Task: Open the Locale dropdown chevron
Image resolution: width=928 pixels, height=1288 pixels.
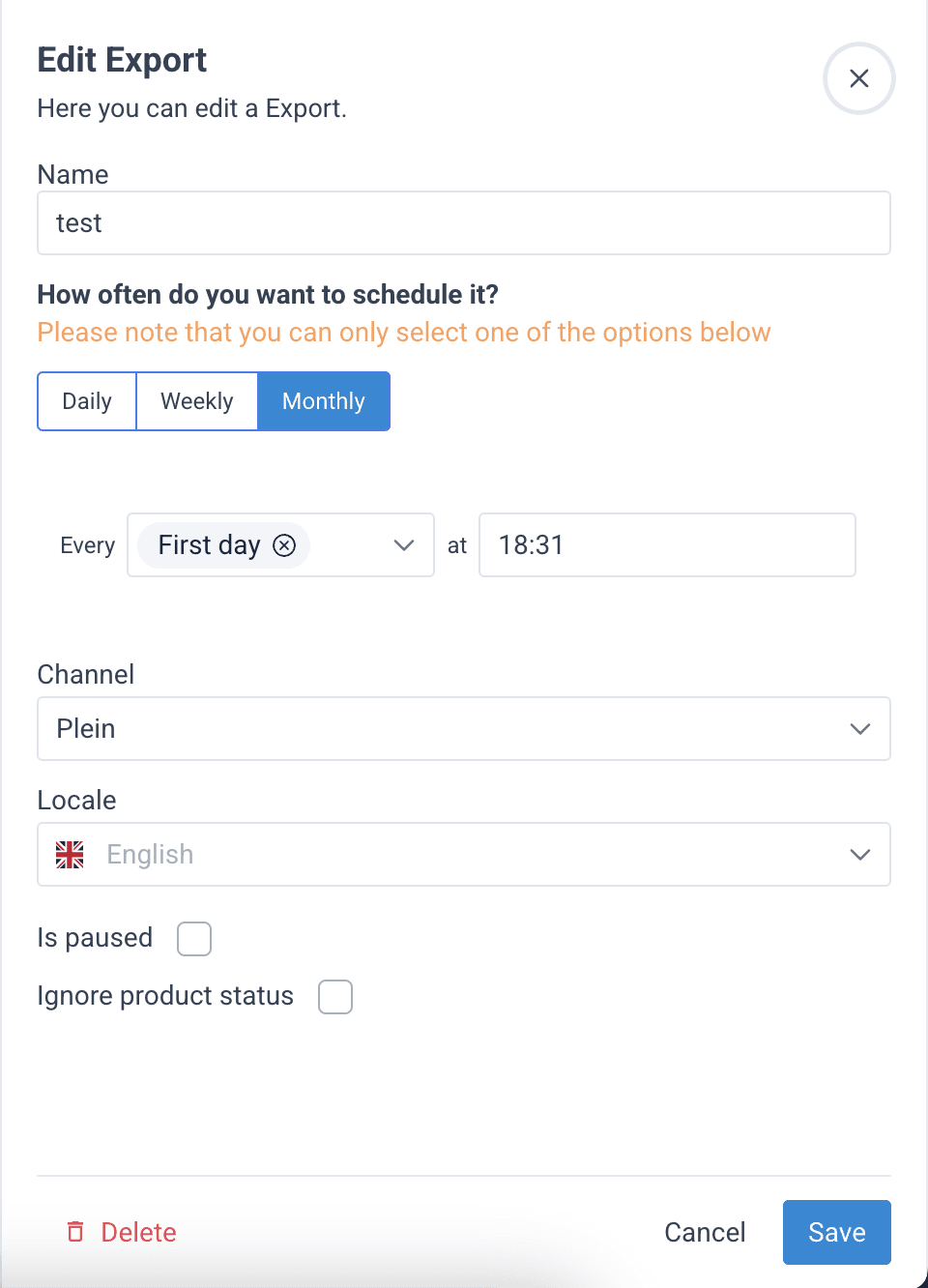Action: 859,855
